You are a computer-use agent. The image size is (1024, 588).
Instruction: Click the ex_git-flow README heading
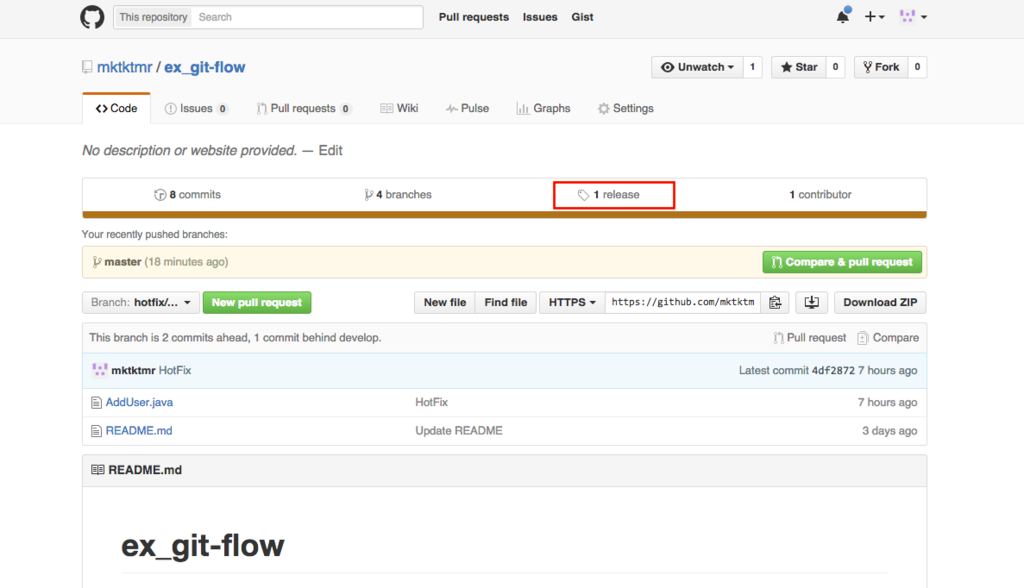202,546
